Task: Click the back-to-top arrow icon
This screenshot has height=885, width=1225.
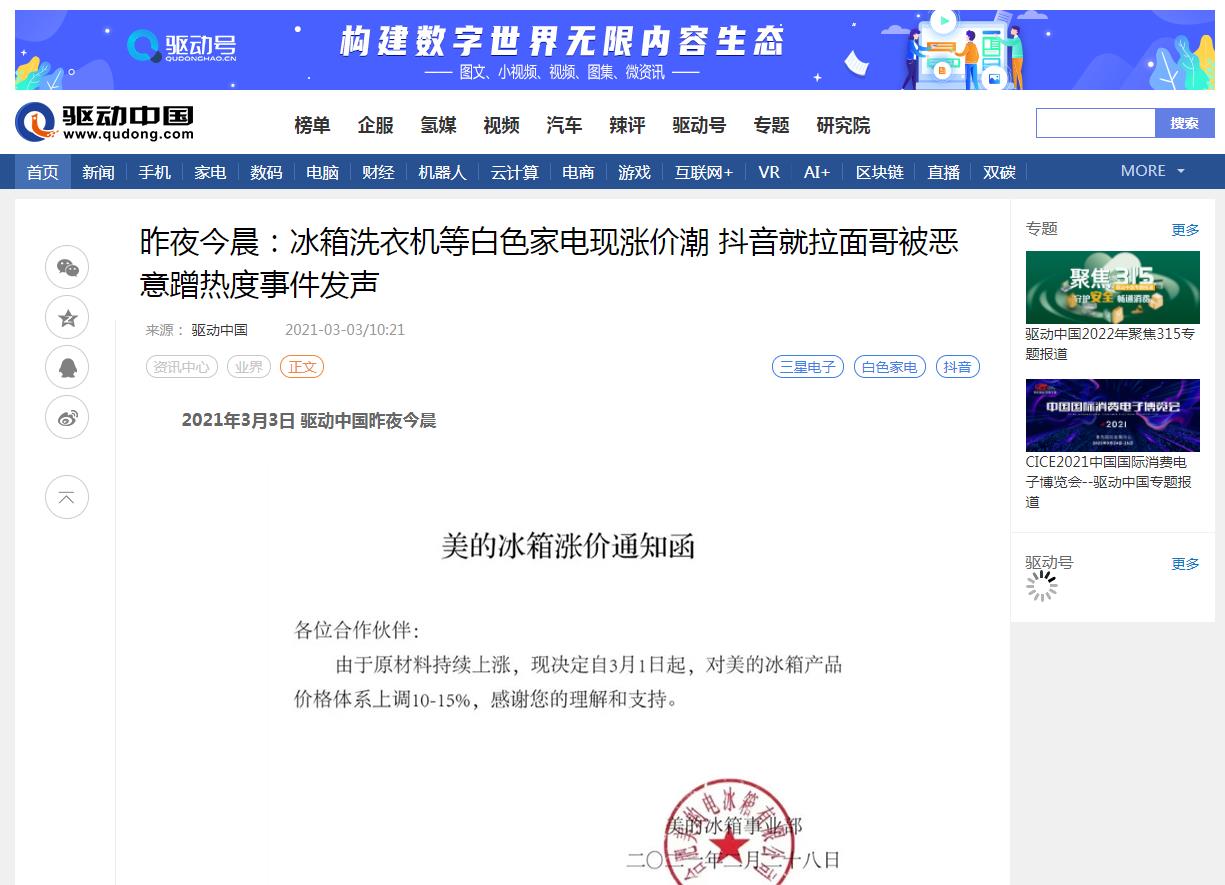Action: 67,497
